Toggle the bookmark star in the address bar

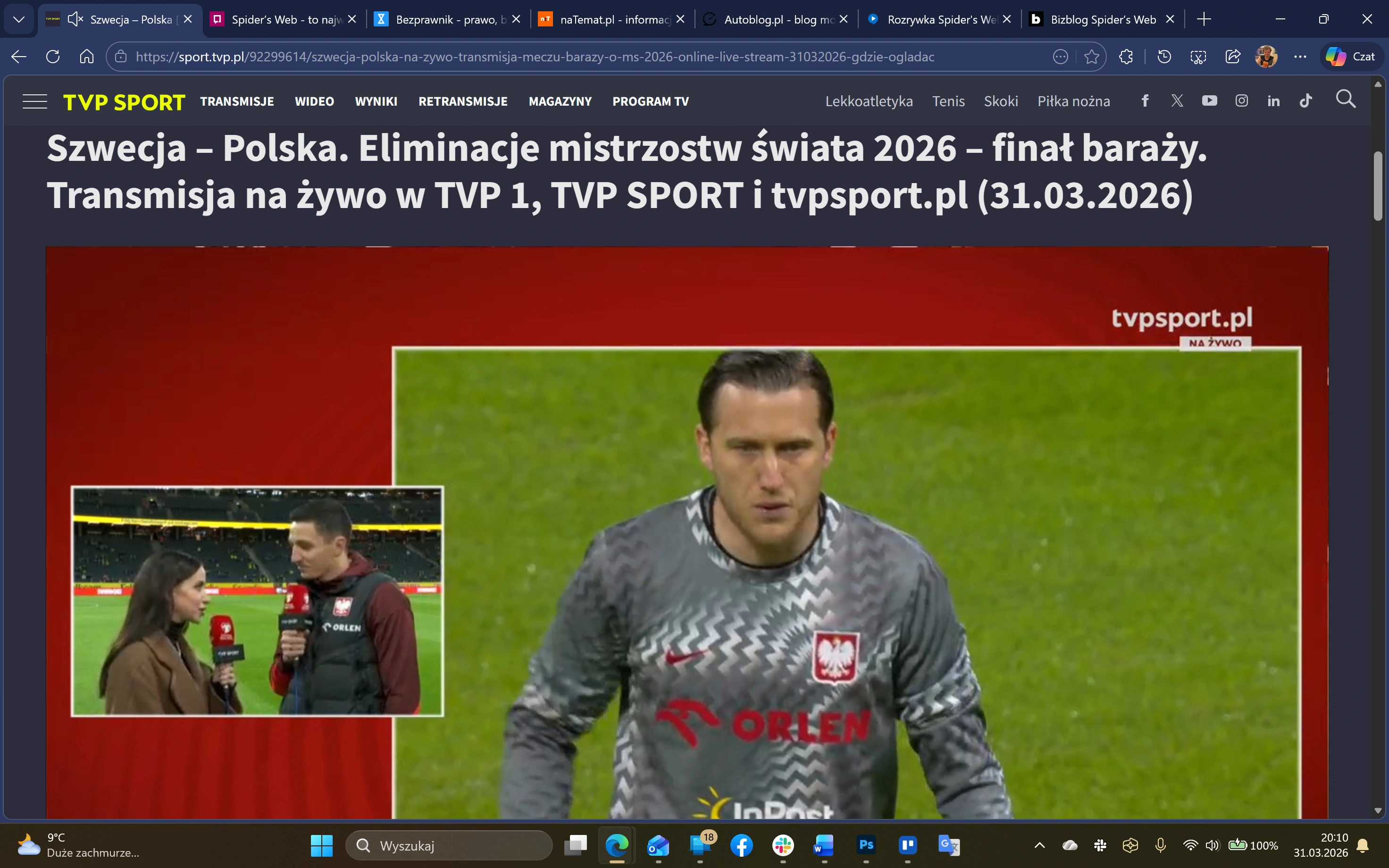[x=1092, y=56]
